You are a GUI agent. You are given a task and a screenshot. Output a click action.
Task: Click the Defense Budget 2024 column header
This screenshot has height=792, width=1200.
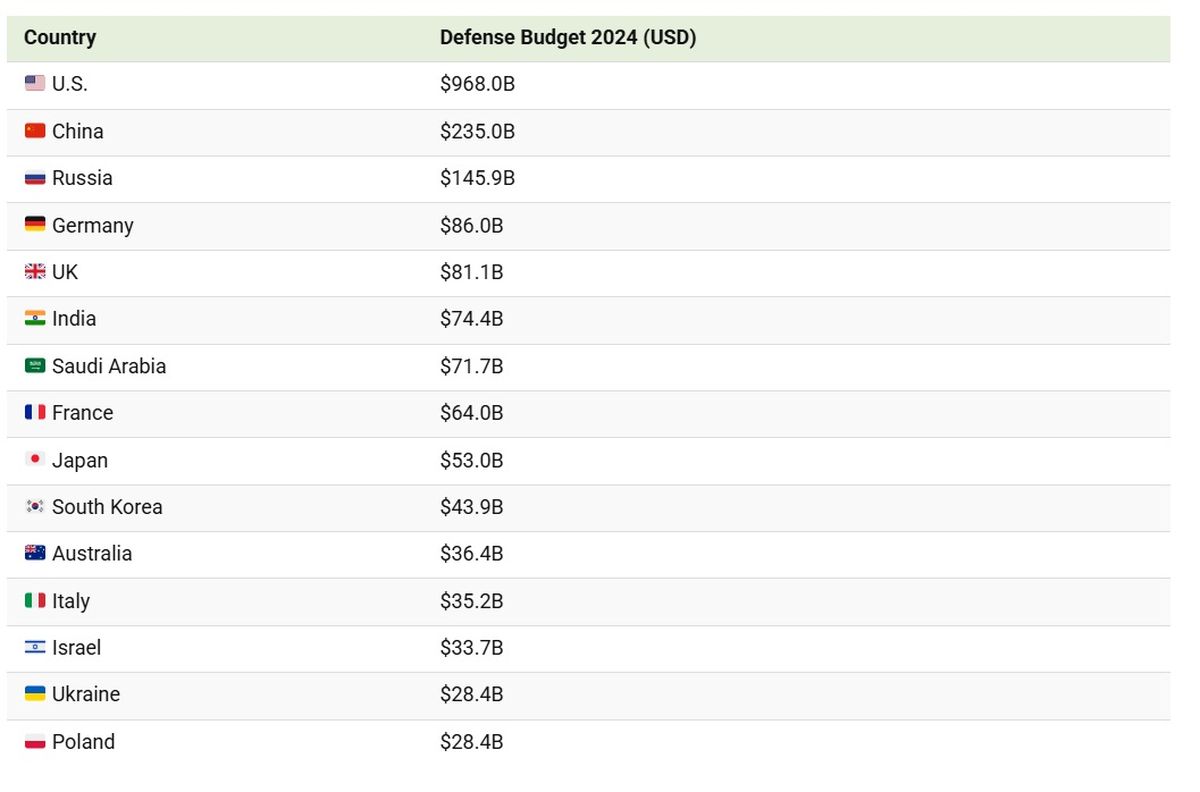click(x=568, y=38)
